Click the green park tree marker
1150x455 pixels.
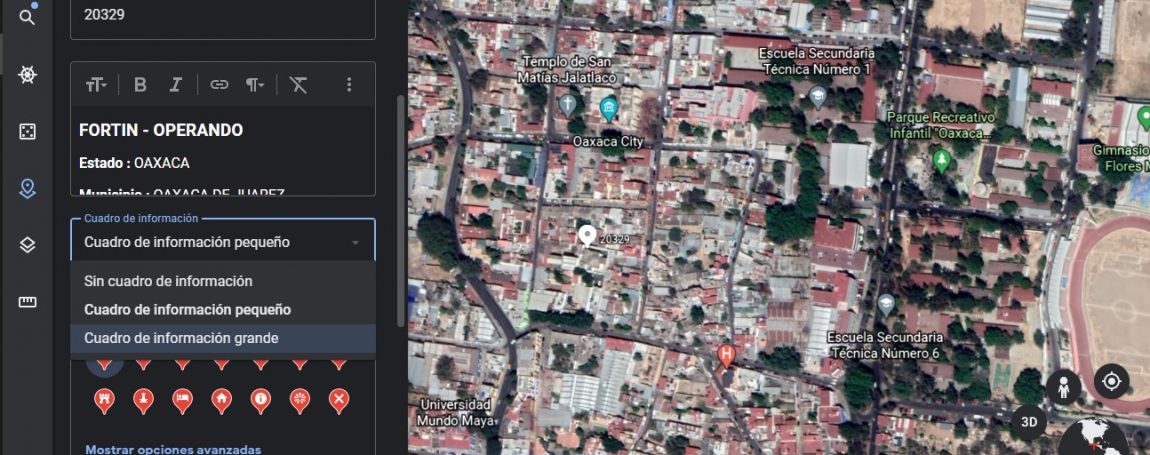pyautogui.click(x=942, y=159)
